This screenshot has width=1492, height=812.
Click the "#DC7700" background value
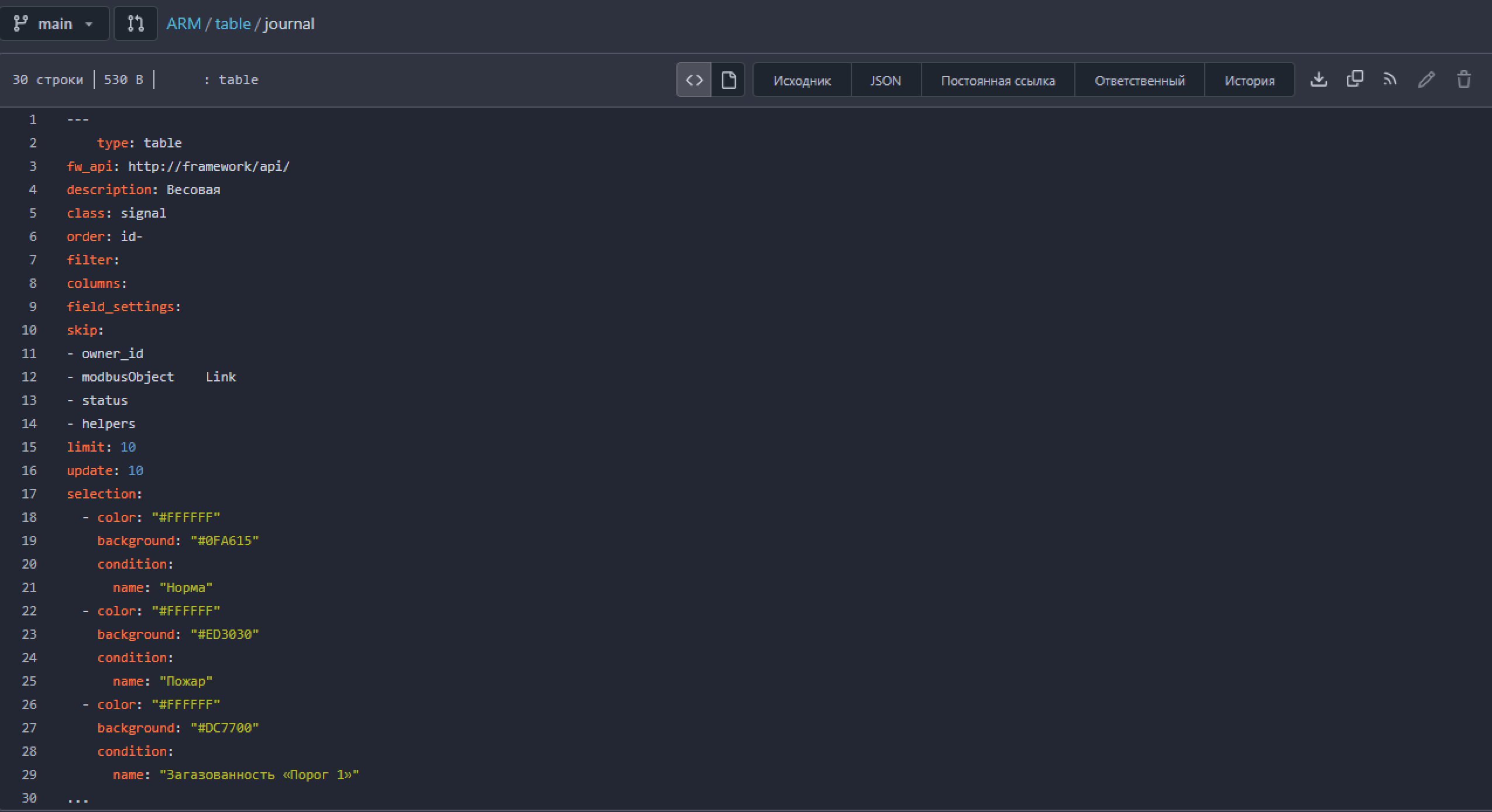[225, 728]
